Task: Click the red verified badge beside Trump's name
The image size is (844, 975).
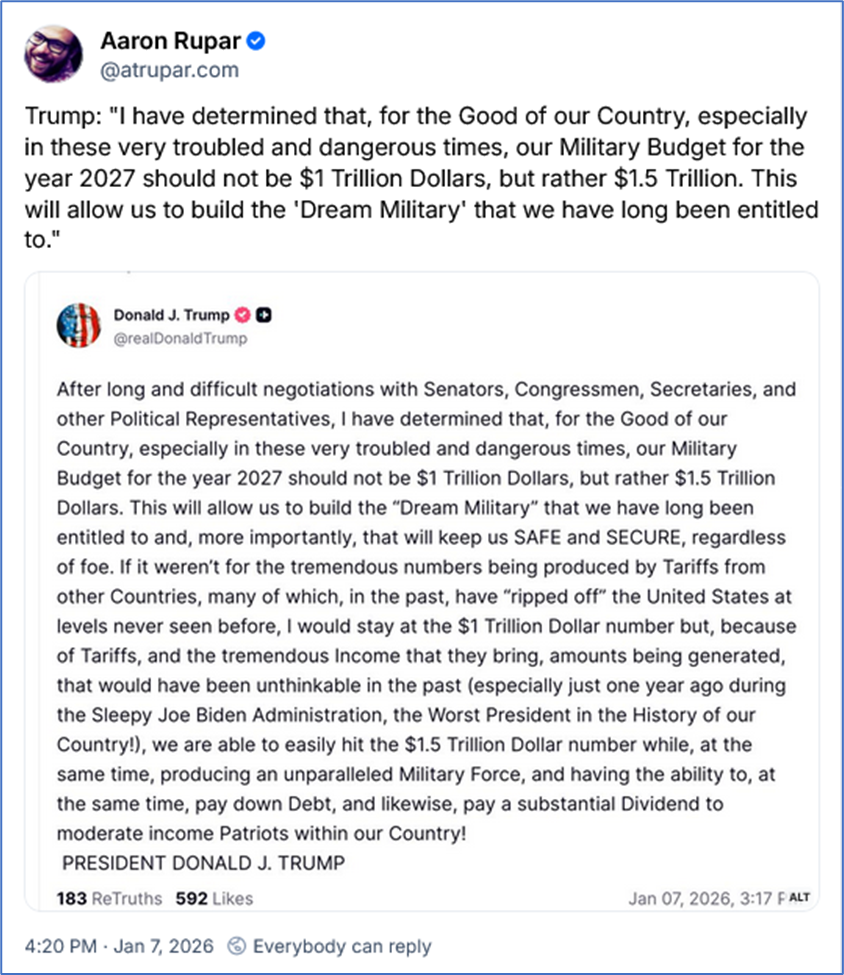Action: [x=241, y=315]
